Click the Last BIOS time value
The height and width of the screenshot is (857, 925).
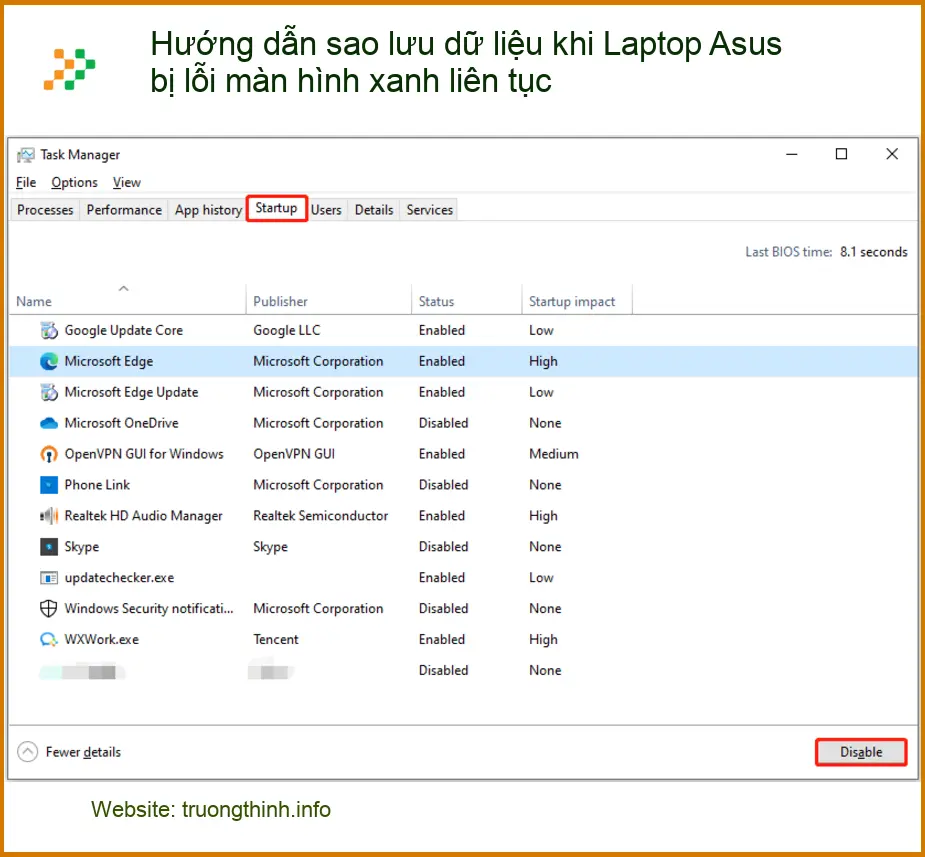(873, 252)
